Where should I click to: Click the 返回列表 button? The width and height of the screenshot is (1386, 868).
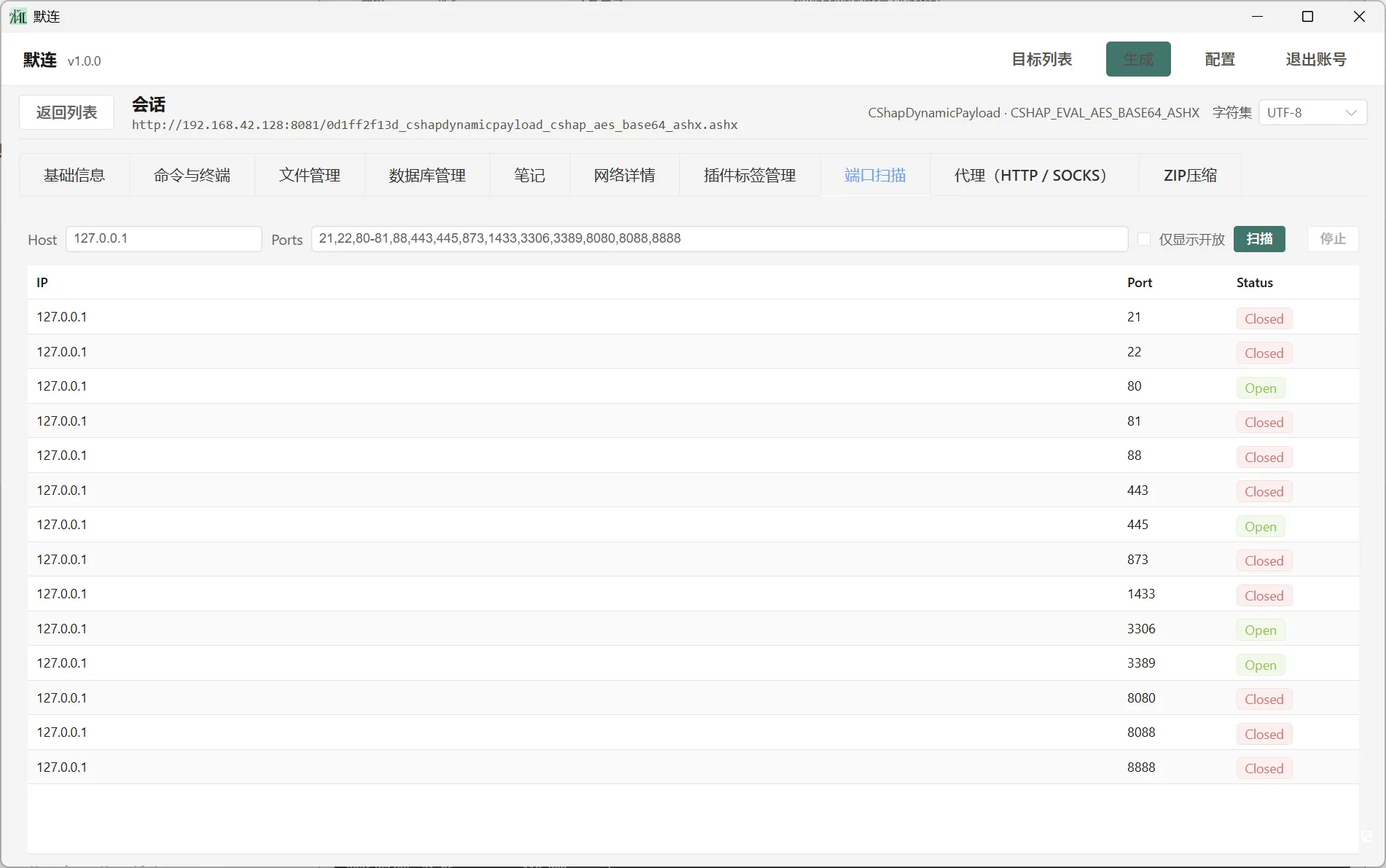coord(66,112)
